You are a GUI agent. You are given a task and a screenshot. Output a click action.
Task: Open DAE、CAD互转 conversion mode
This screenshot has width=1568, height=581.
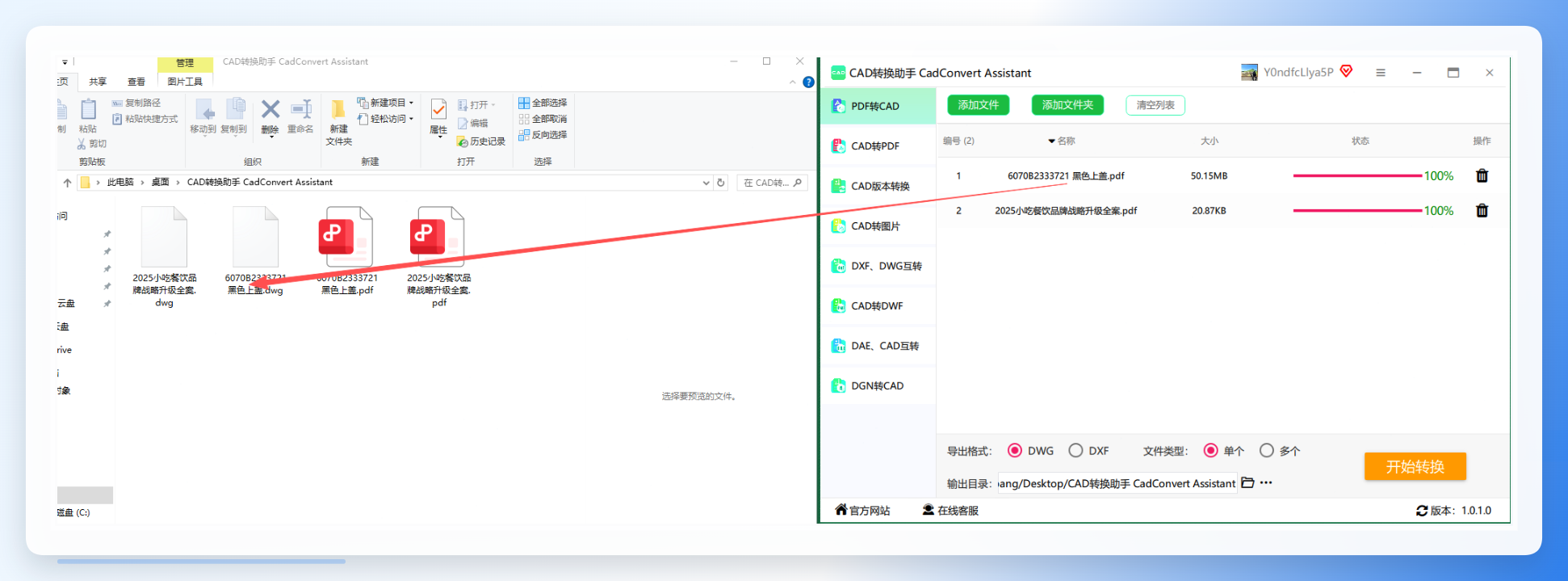click(x=878, y=346)
